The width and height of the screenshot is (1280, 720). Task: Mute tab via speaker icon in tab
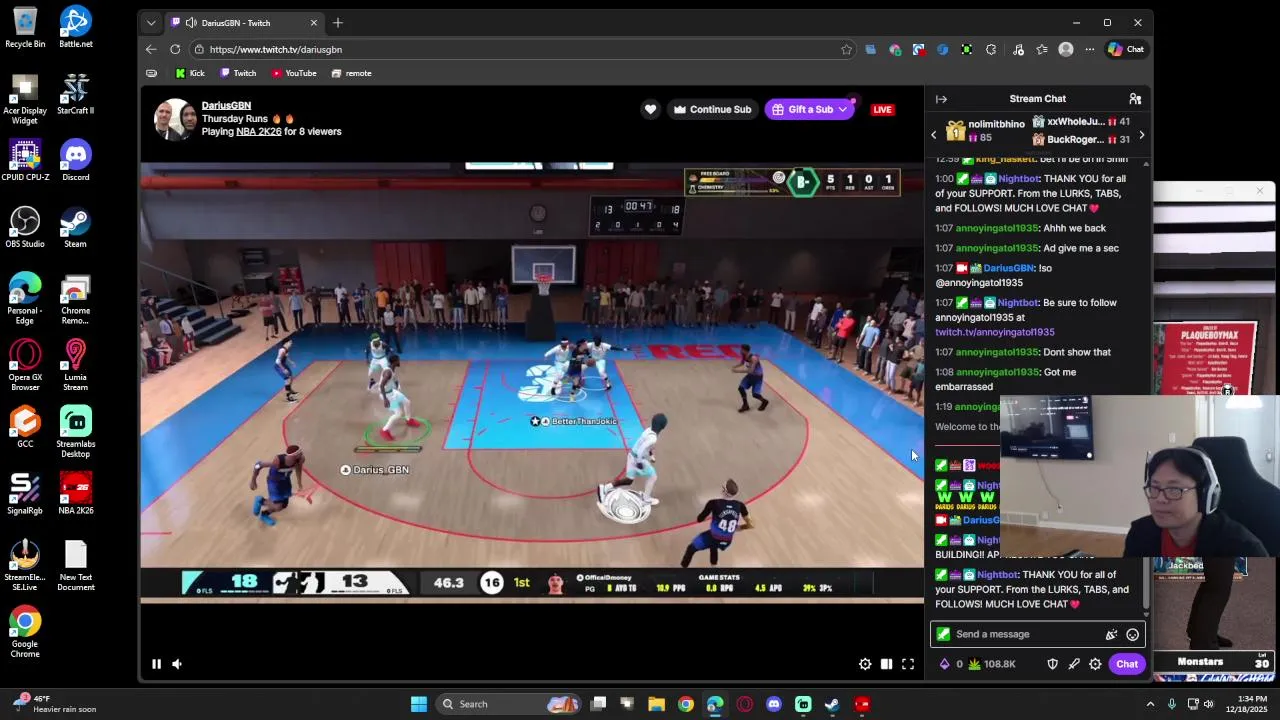point(190,23)
